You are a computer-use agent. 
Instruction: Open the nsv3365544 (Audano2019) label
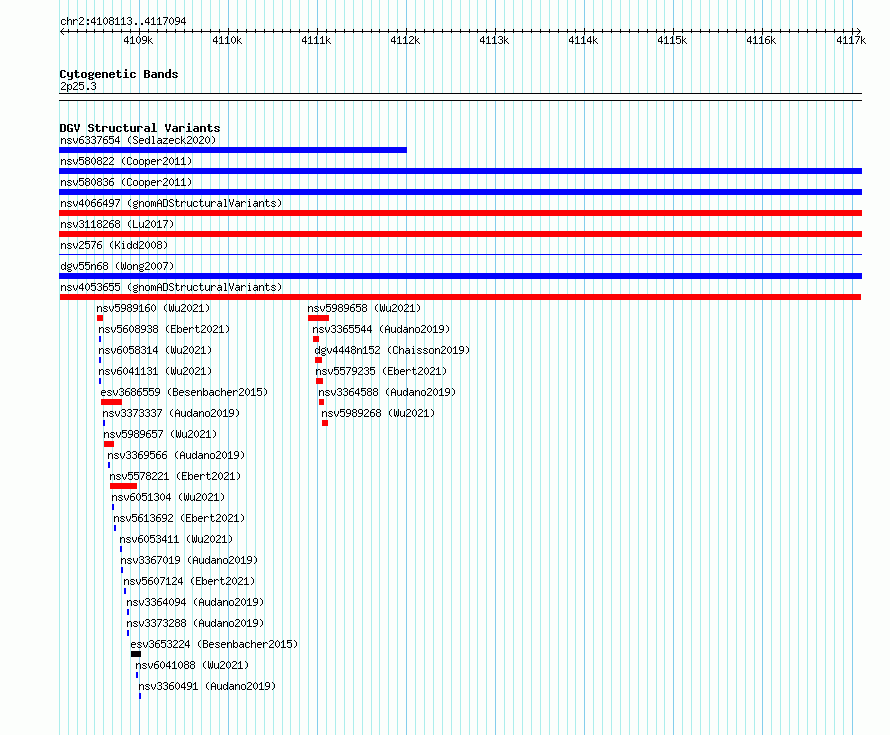click(381, 329)
